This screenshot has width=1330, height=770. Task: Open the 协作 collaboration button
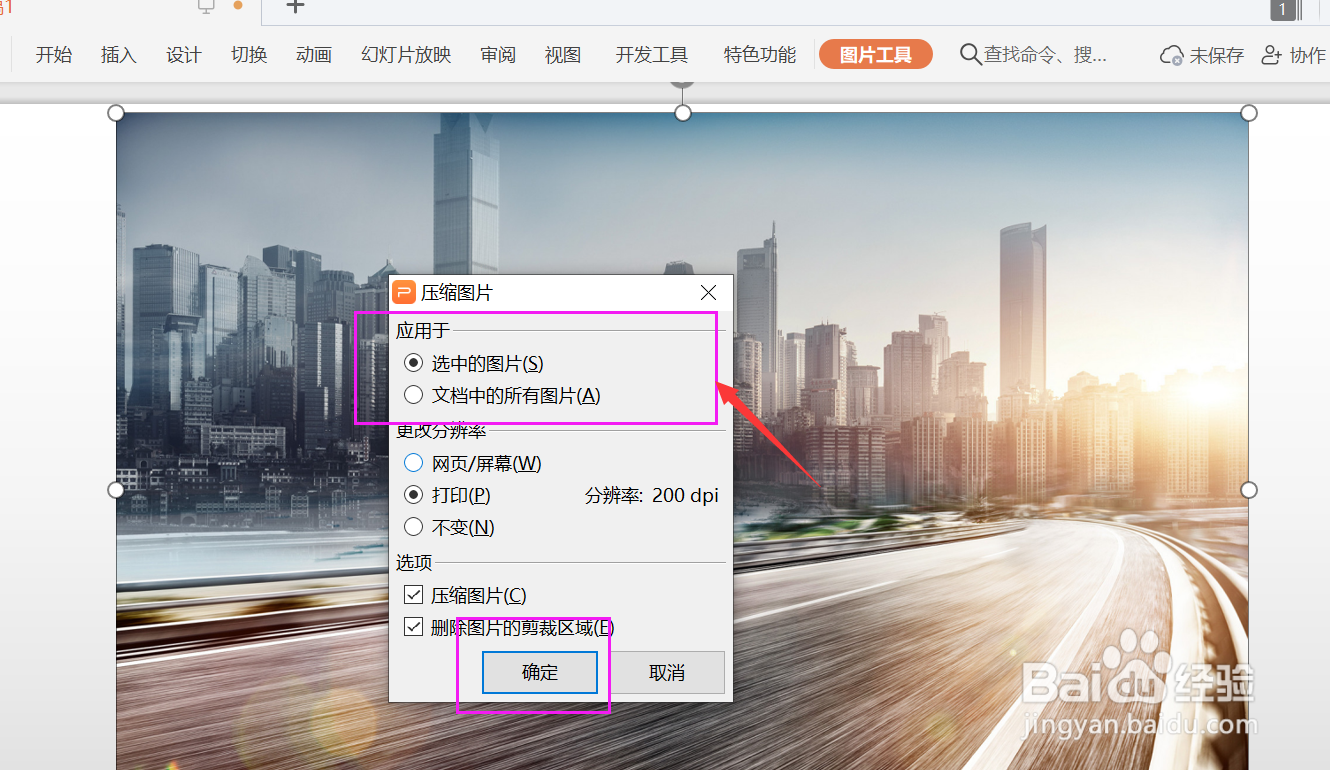pyautogui.click(x=1293, y=55)
